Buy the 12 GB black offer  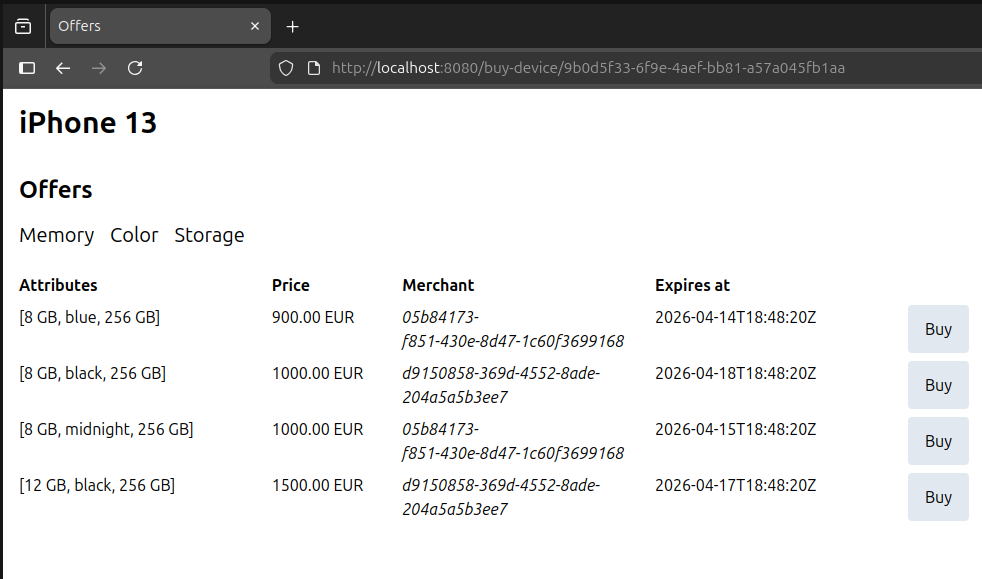pyautogui.click(x=937, y=497)
